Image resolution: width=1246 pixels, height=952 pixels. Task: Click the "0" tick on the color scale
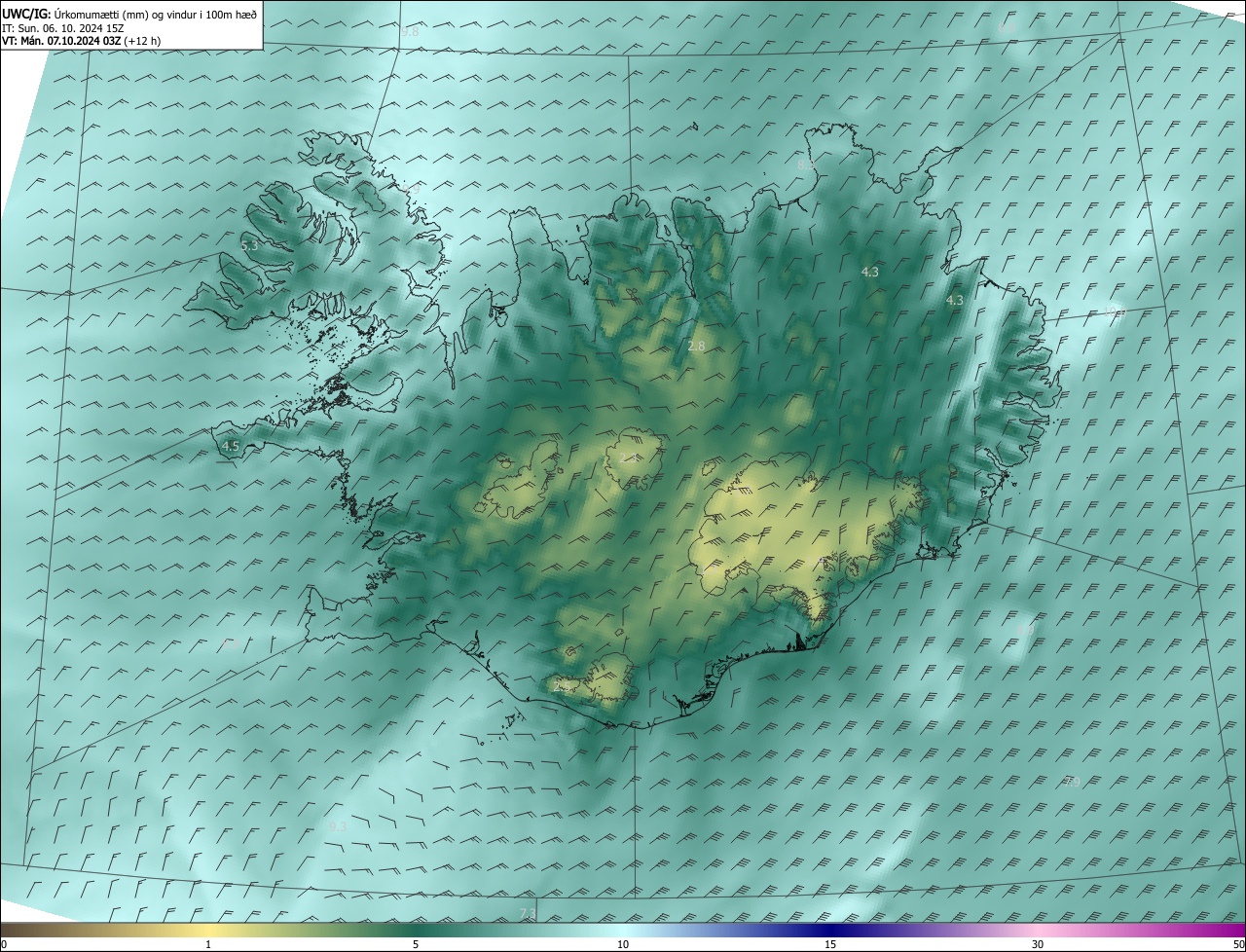3,945
